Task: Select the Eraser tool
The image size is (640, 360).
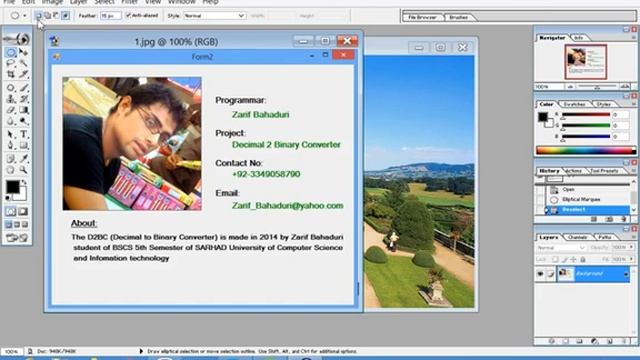Action: [11, 110]
